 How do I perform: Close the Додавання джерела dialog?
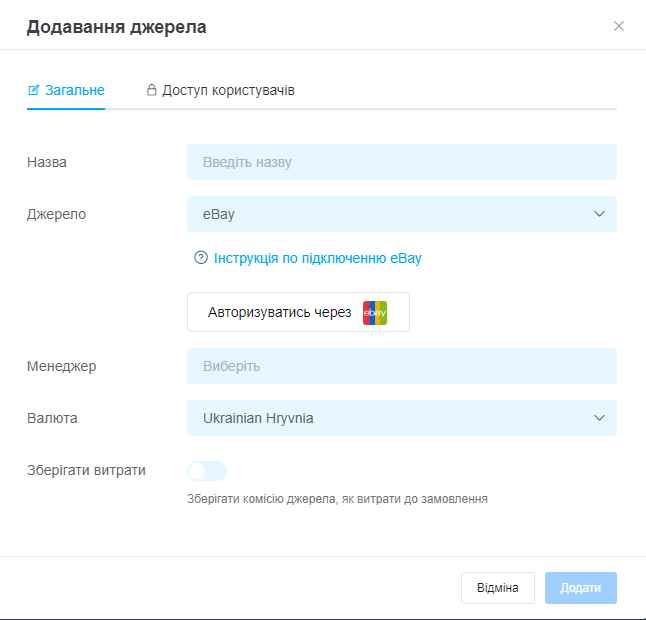click(619, 26)
